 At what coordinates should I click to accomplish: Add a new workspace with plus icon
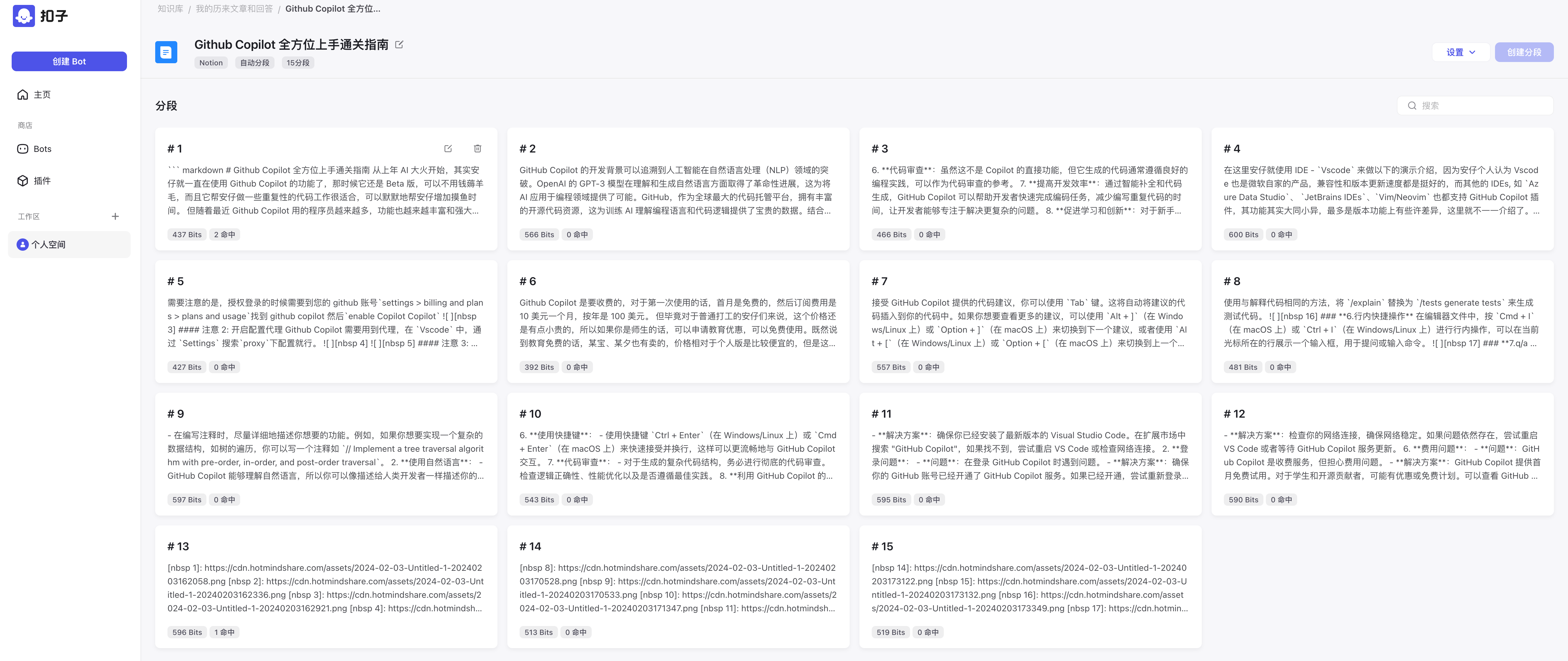pyautogui.click(x=115, y=216)
